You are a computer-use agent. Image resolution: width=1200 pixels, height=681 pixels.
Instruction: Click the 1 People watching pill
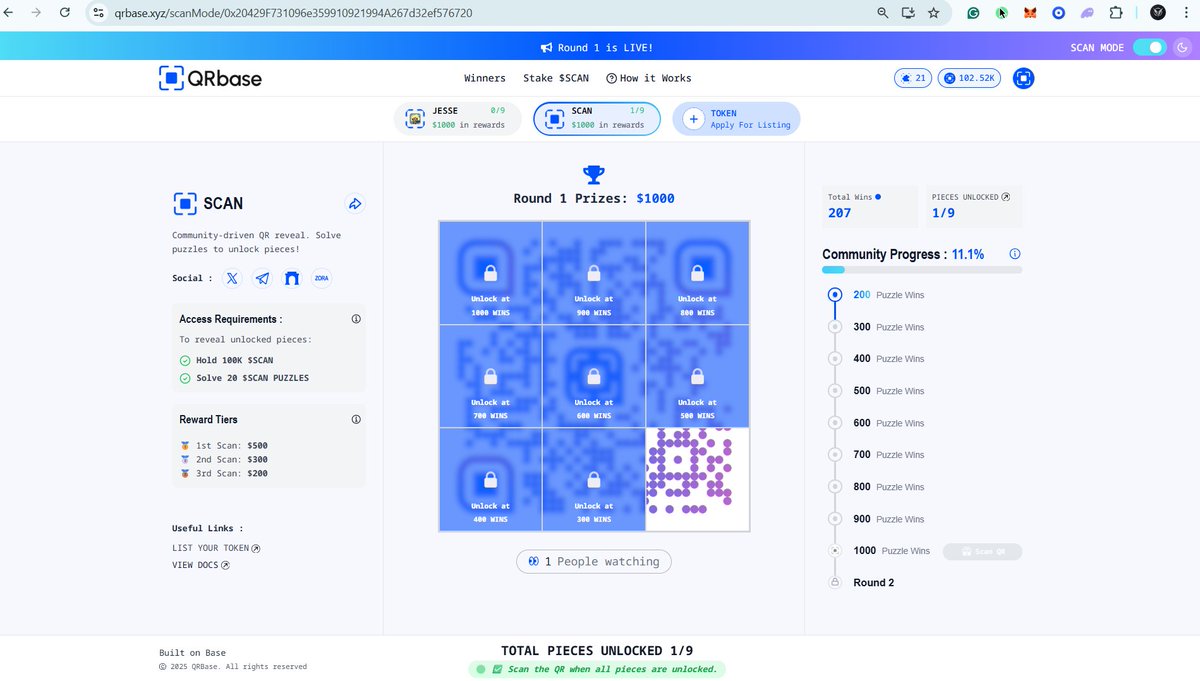click(x=594, y=562)
